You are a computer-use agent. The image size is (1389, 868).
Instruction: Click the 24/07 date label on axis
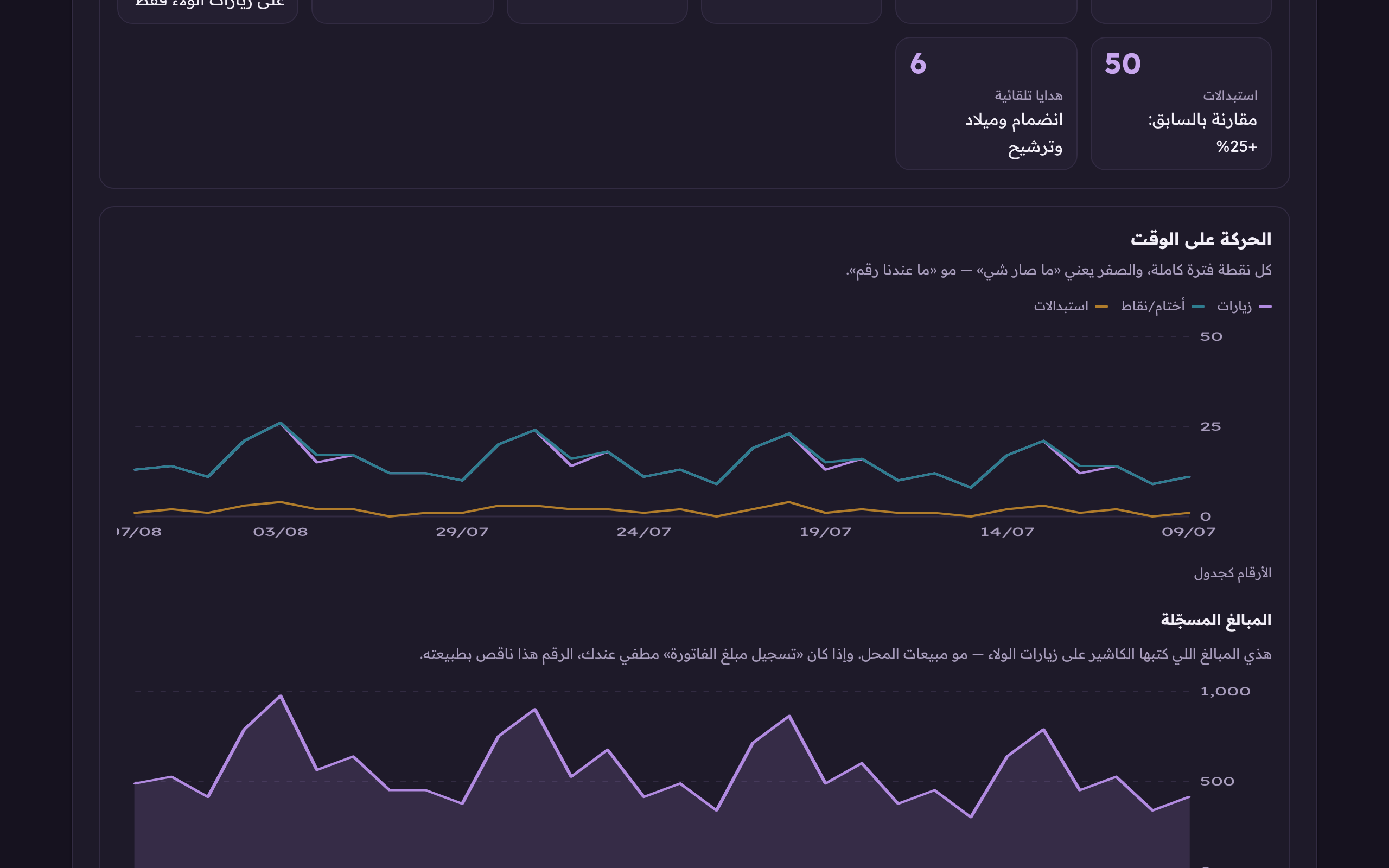click(643, 532)
